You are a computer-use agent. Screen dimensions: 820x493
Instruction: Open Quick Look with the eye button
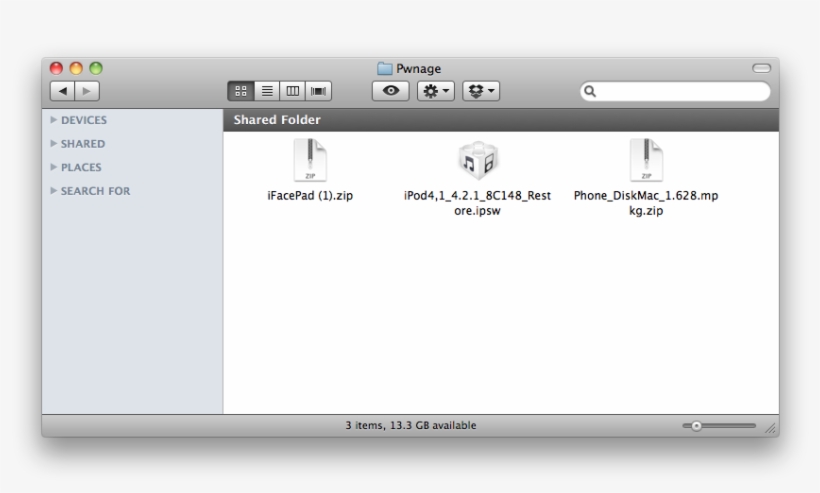coord(391,91)
